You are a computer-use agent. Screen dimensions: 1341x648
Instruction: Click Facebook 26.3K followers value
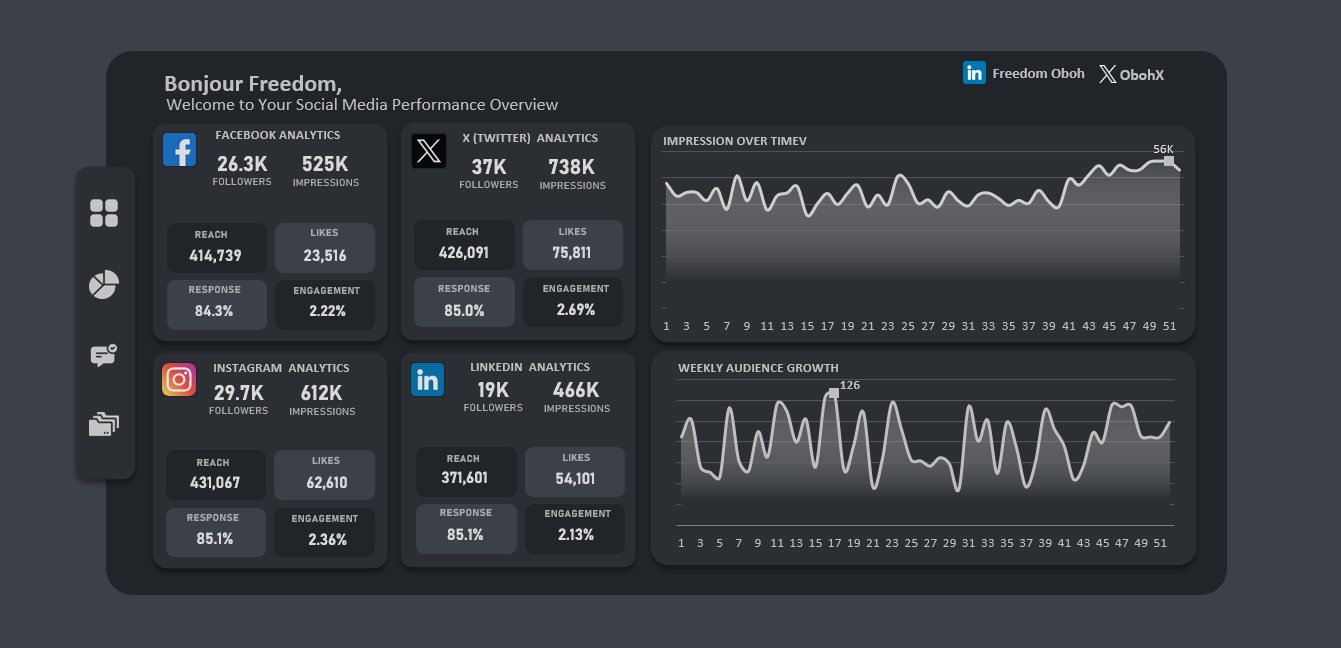(x=242, y=164)
